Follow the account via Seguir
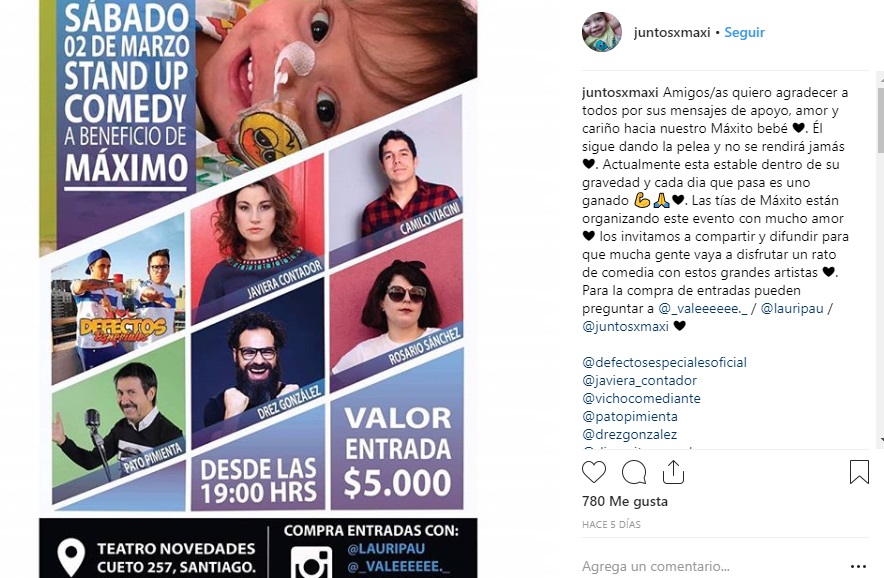884x578 pixels. click(744, 33)
